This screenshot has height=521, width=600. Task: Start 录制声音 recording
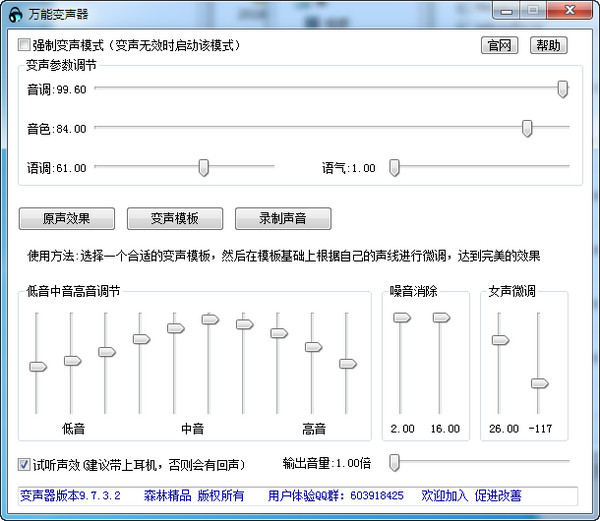(x=283, y=218)
